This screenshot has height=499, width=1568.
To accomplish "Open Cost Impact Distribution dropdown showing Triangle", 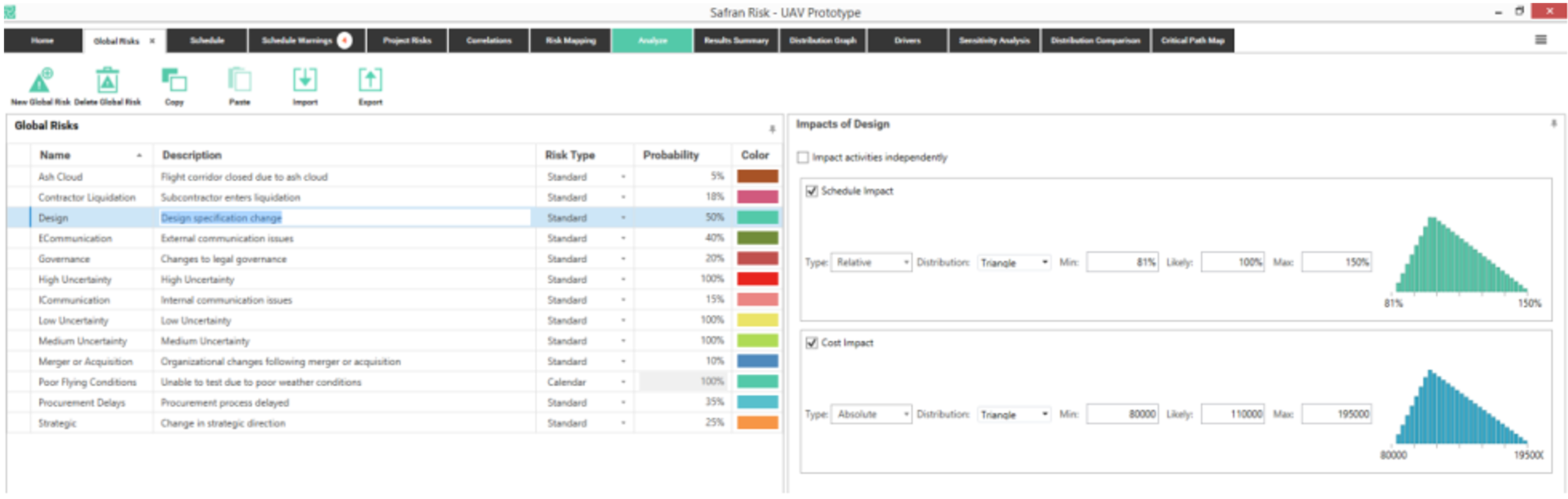I will coord(1014,414).
